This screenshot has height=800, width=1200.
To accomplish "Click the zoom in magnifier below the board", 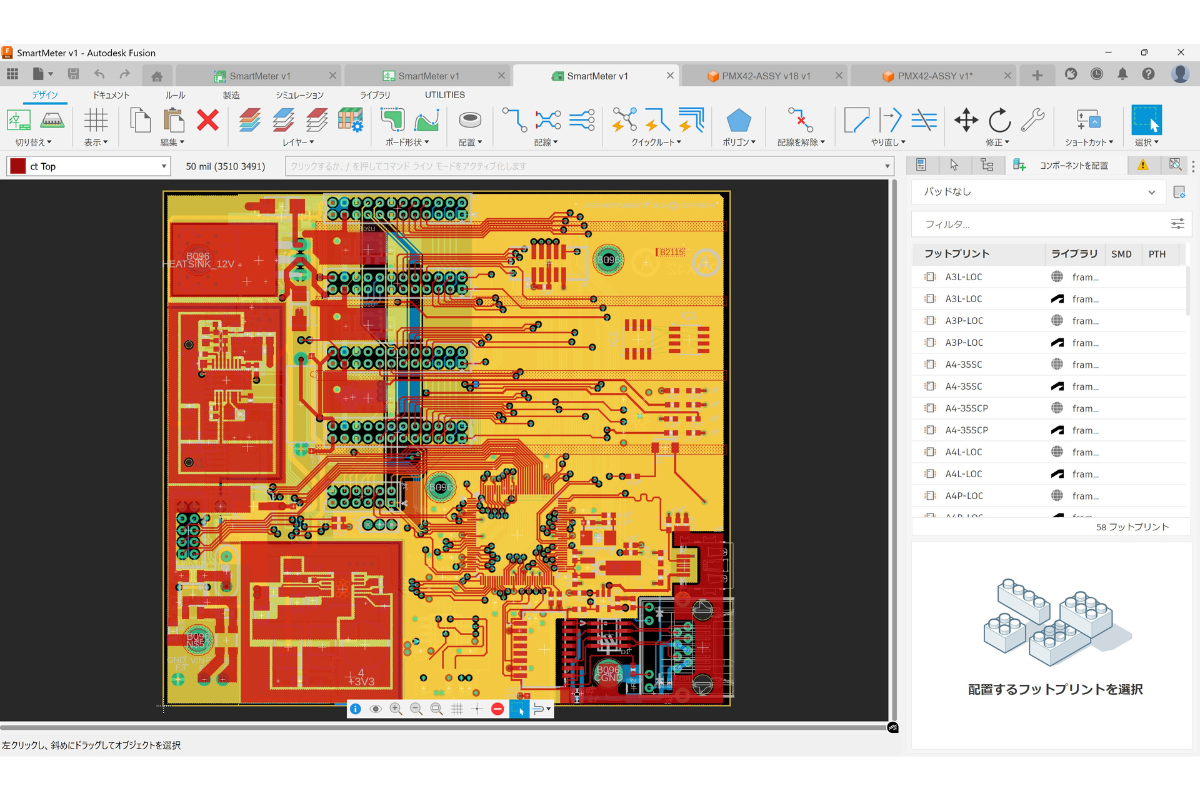I will coord(396,709).
